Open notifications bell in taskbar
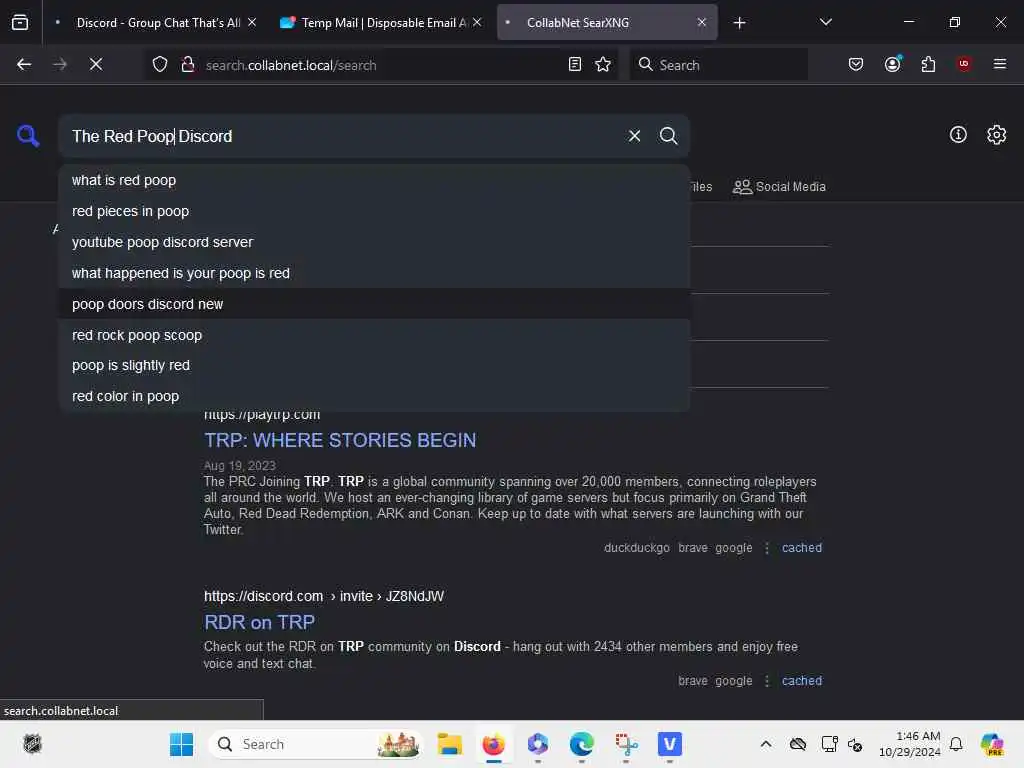The height and width of the screenshot is (768, 1024). 956,744
